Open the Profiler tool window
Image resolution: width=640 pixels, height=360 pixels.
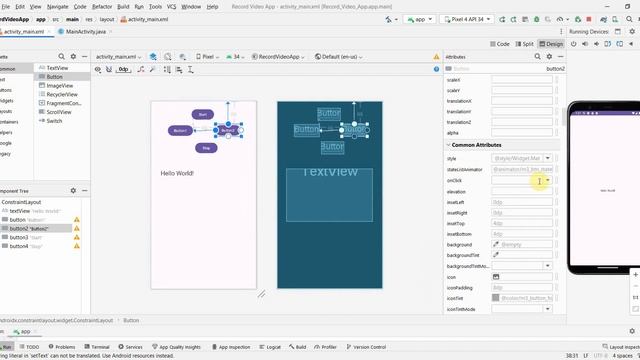[325, 347]
